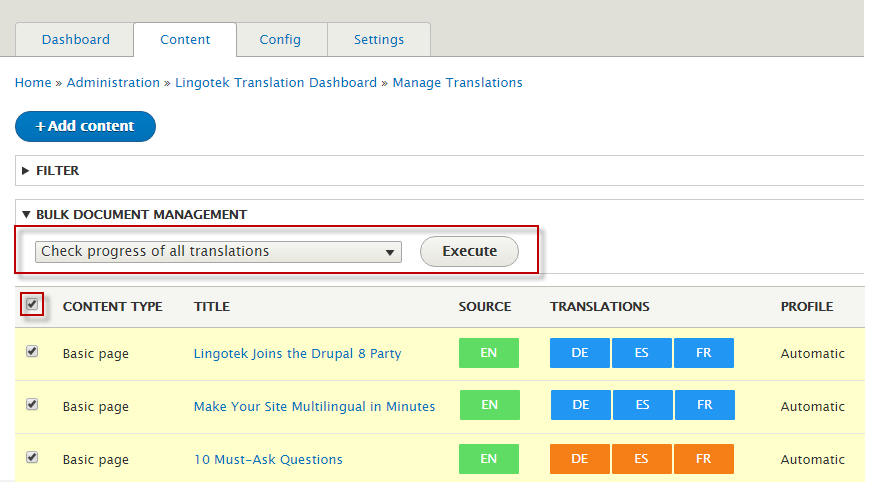The image size is (872, 482).
Task: Click the TRANSLATIONS column header
Action: click(600, 307)
